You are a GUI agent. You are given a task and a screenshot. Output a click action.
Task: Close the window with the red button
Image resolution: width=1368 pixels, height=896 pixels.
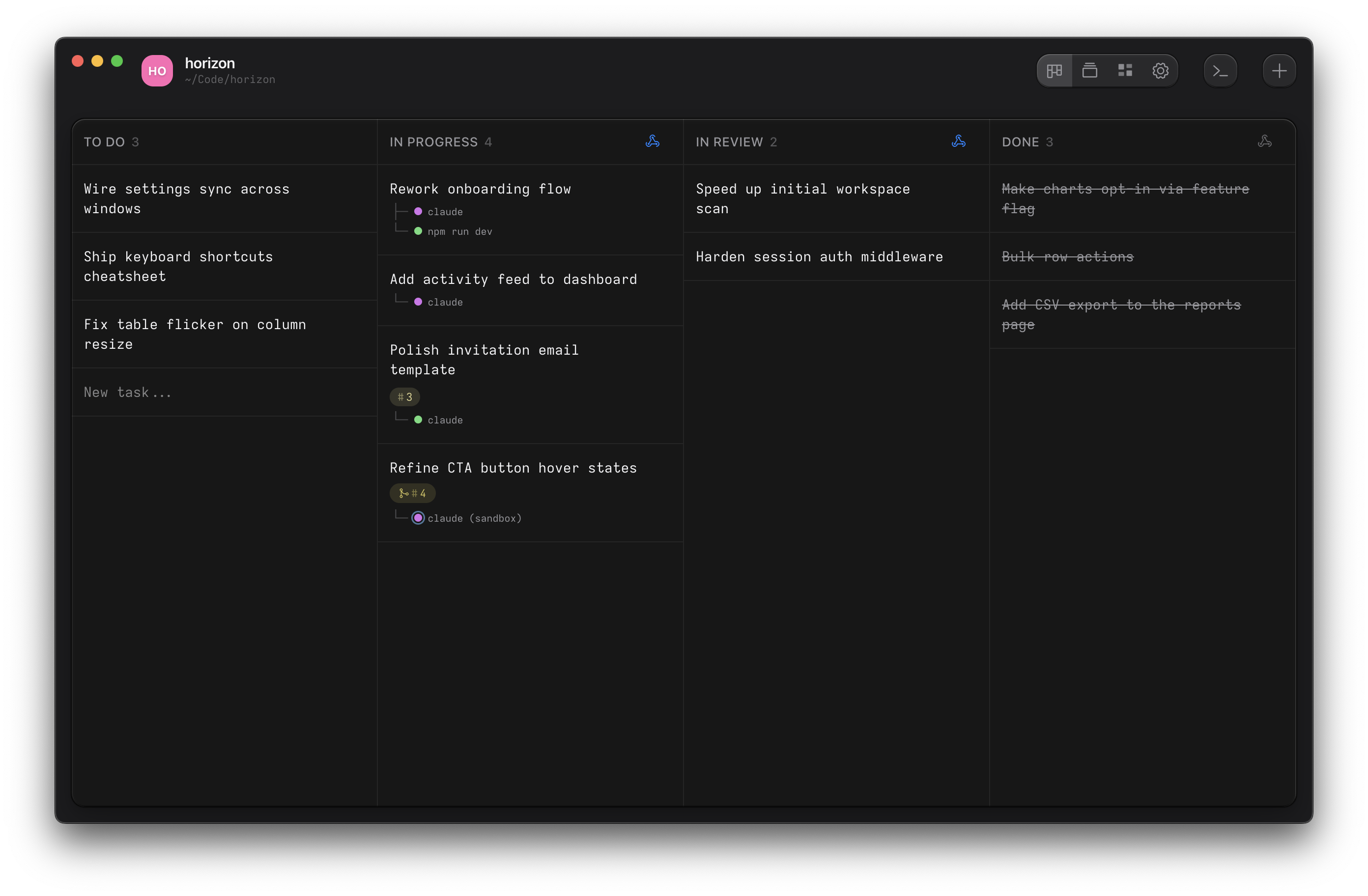78,61
